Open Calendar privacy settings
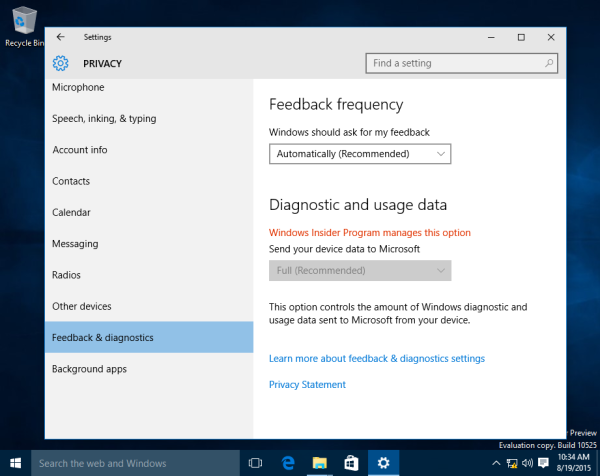The height and width of the screenshot is (476, 600). click(x=149, y=212)
